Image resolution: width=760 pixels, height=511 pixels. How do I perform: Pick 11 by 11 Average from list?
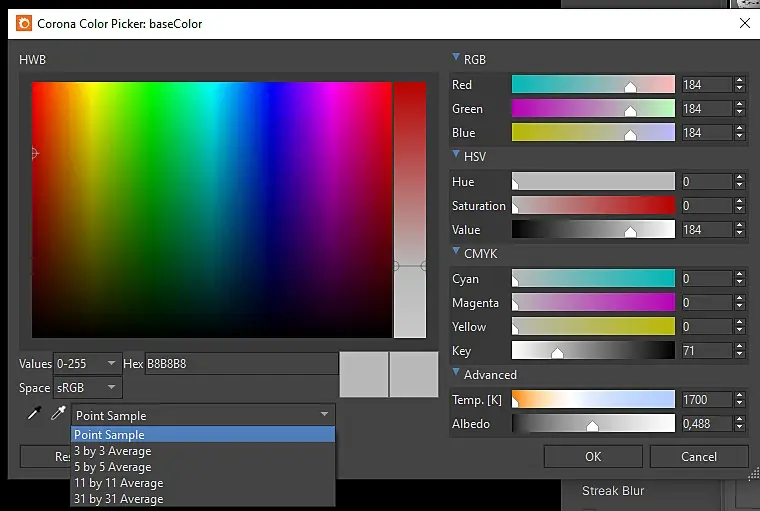click(x=118, y=483)
